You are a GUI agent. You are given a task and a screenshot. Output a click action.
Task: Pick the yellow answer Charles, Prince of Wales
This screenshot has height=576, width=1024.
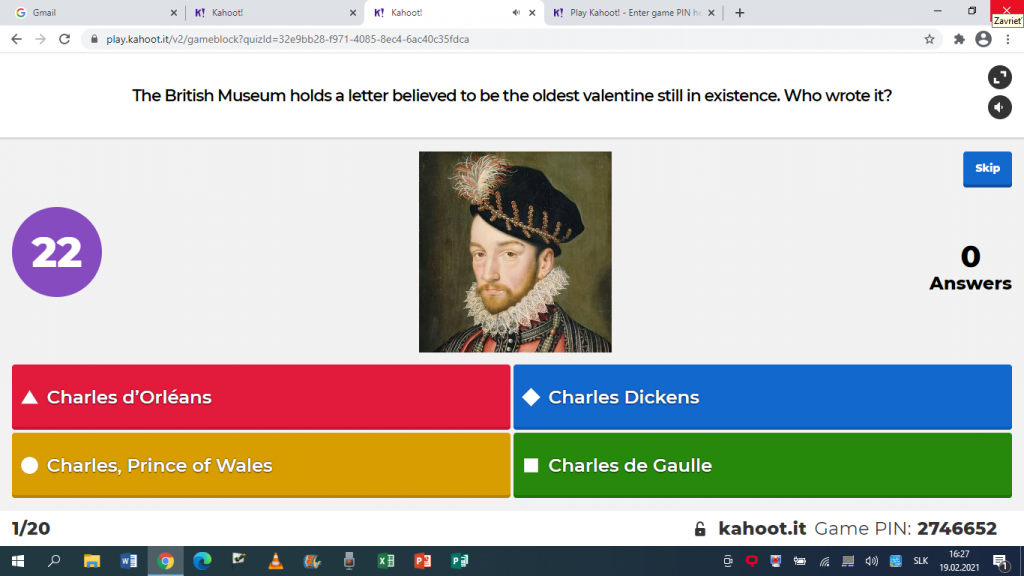[x=261, y=465]
